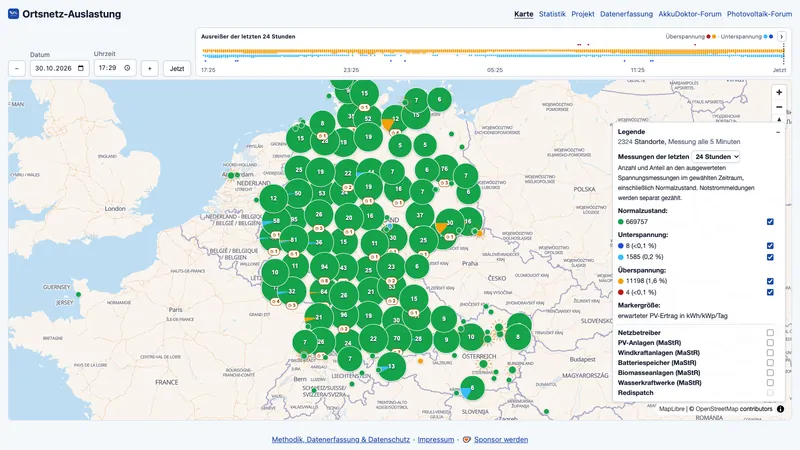This screenshot has height=450, width=800.
Task: Enable the Netzbetreiber layer checkbox
Action: (x=770, y=333)
